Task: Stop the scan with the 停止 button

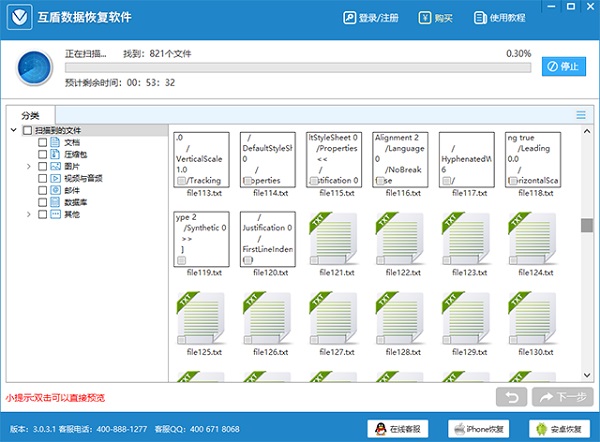Action: pyautogui.click(x=564, y=67)
